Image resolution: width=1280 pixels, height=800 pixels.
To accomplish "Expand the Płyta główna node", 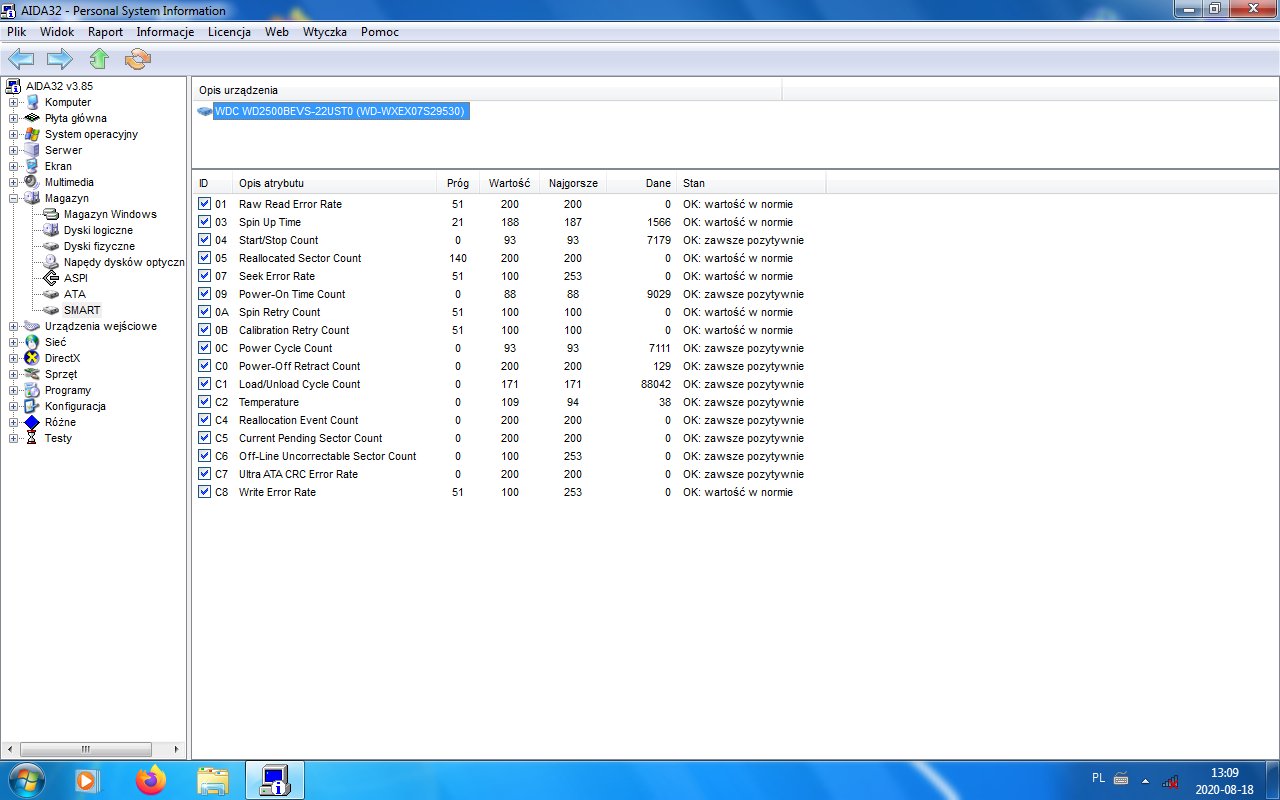I will (x=13, y=118).
